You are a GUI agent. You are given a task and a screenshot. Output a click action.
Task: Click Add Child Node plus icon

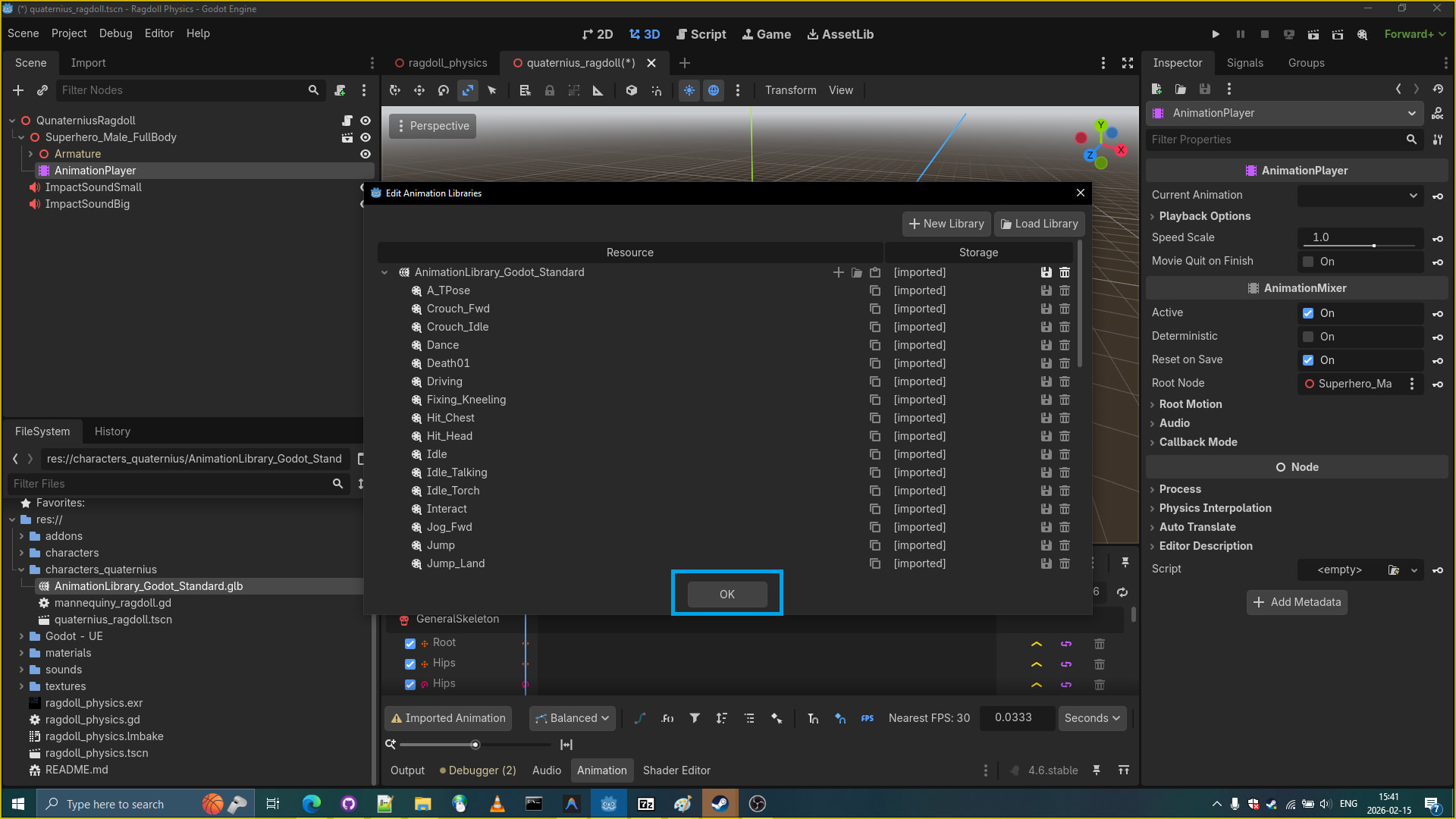(18, 90)
